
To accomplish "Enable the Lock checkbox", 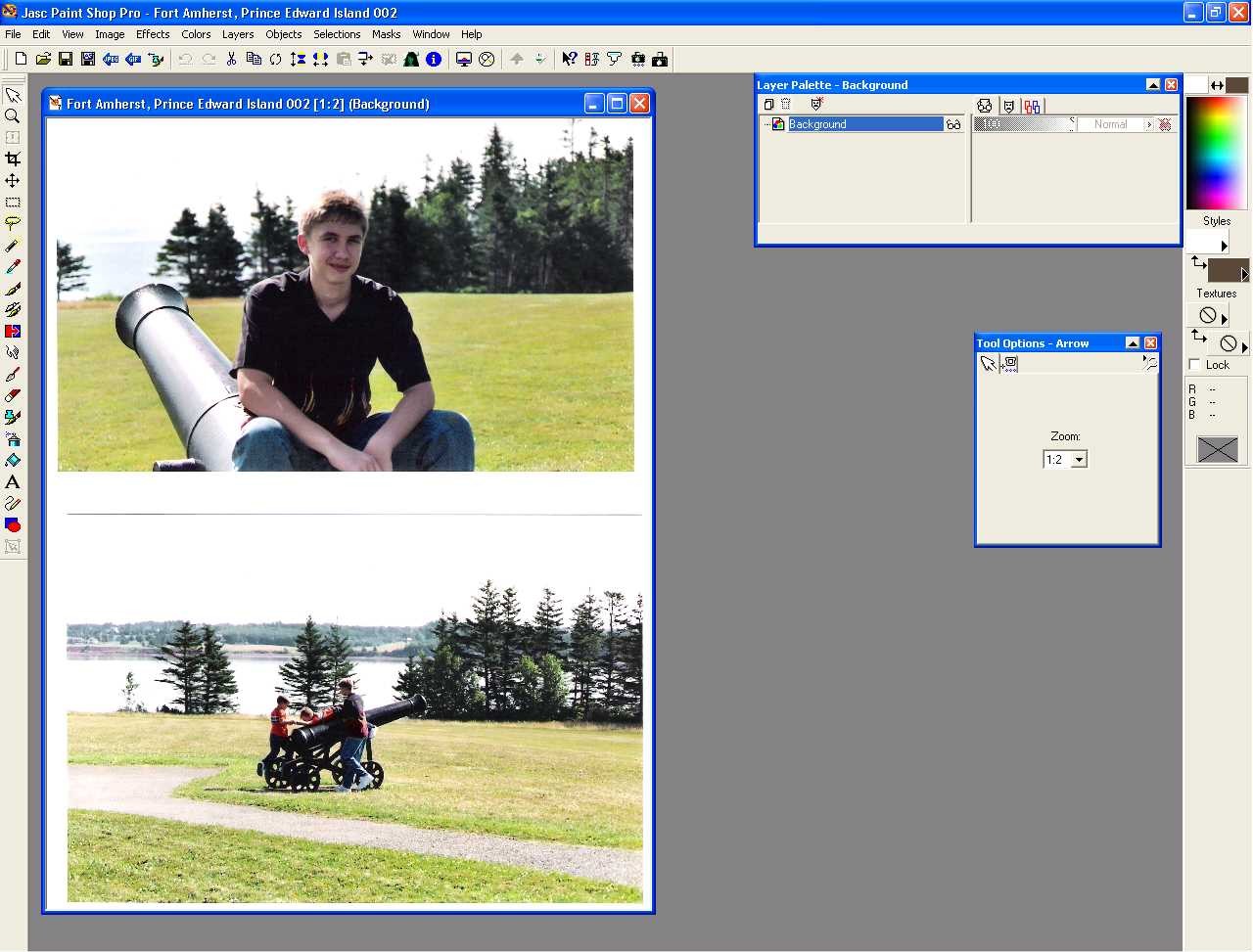I will 1194,365.
